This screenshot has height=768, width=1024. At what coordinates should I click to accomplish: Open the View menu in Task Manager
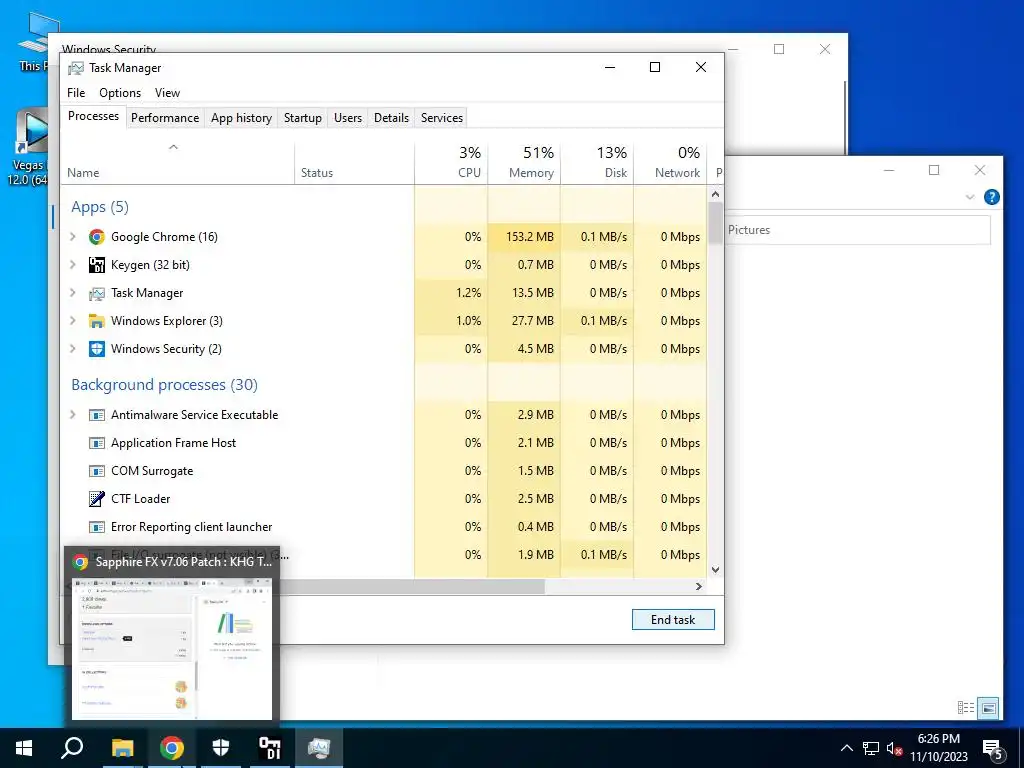[167, 93]
